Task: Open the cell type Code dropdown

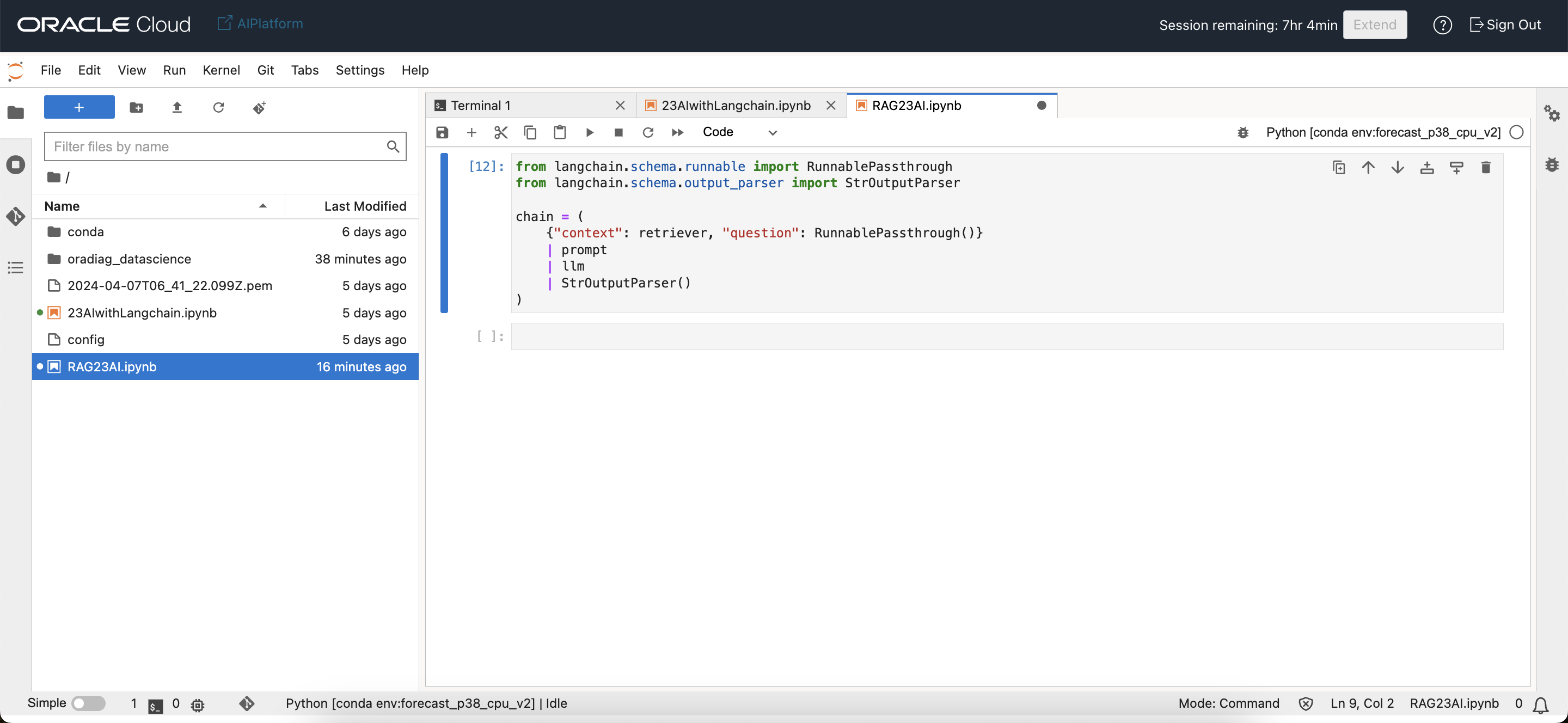Action: 739,132
